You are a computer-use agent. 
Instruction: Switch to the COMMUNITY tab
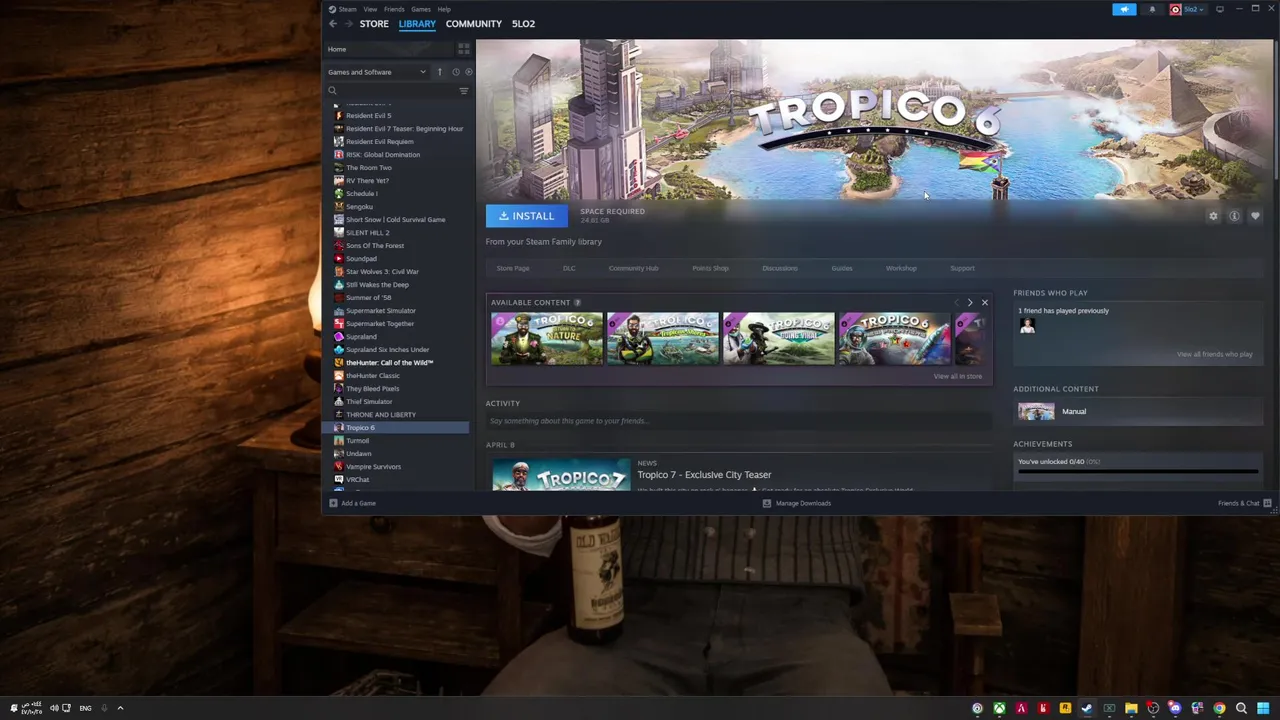(x=474, y=24)
